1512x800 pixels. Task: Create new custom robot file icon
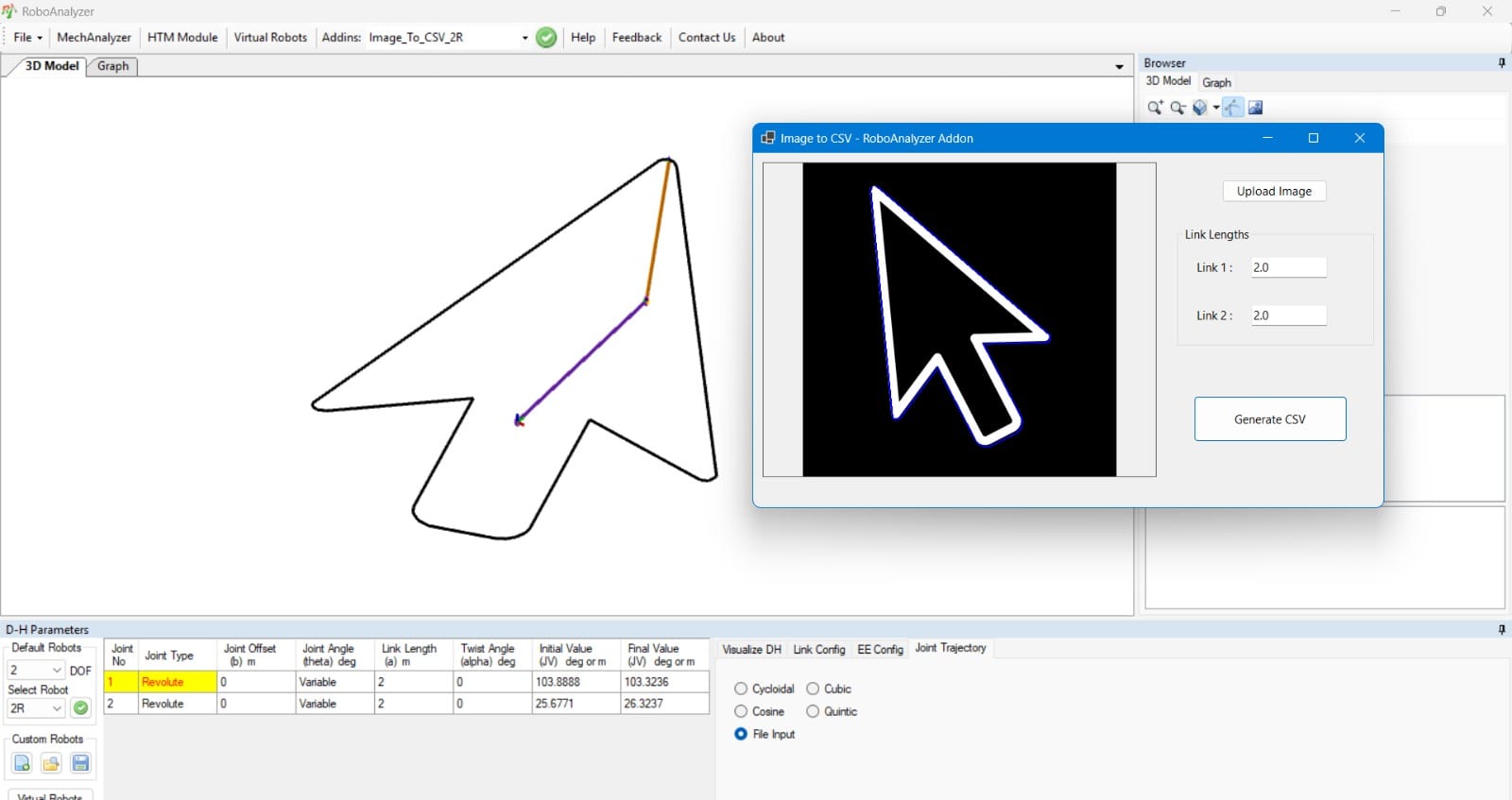coord(23,763)
